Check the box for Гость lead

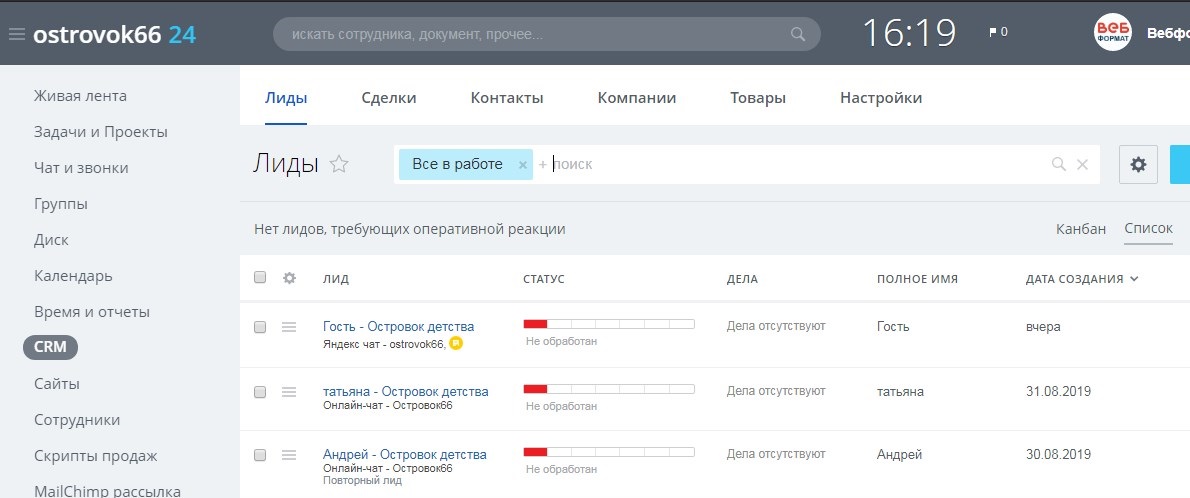click(260, 327)
